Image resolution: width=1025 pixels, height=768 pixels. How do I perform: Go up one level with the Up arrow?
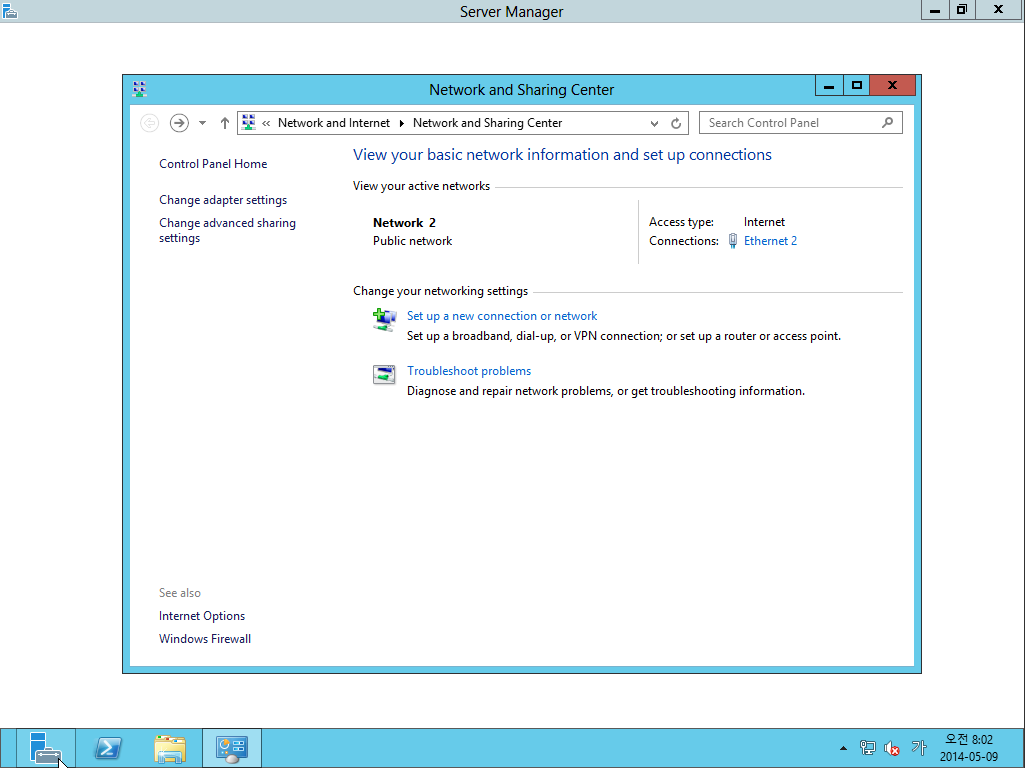pos(225,123)
